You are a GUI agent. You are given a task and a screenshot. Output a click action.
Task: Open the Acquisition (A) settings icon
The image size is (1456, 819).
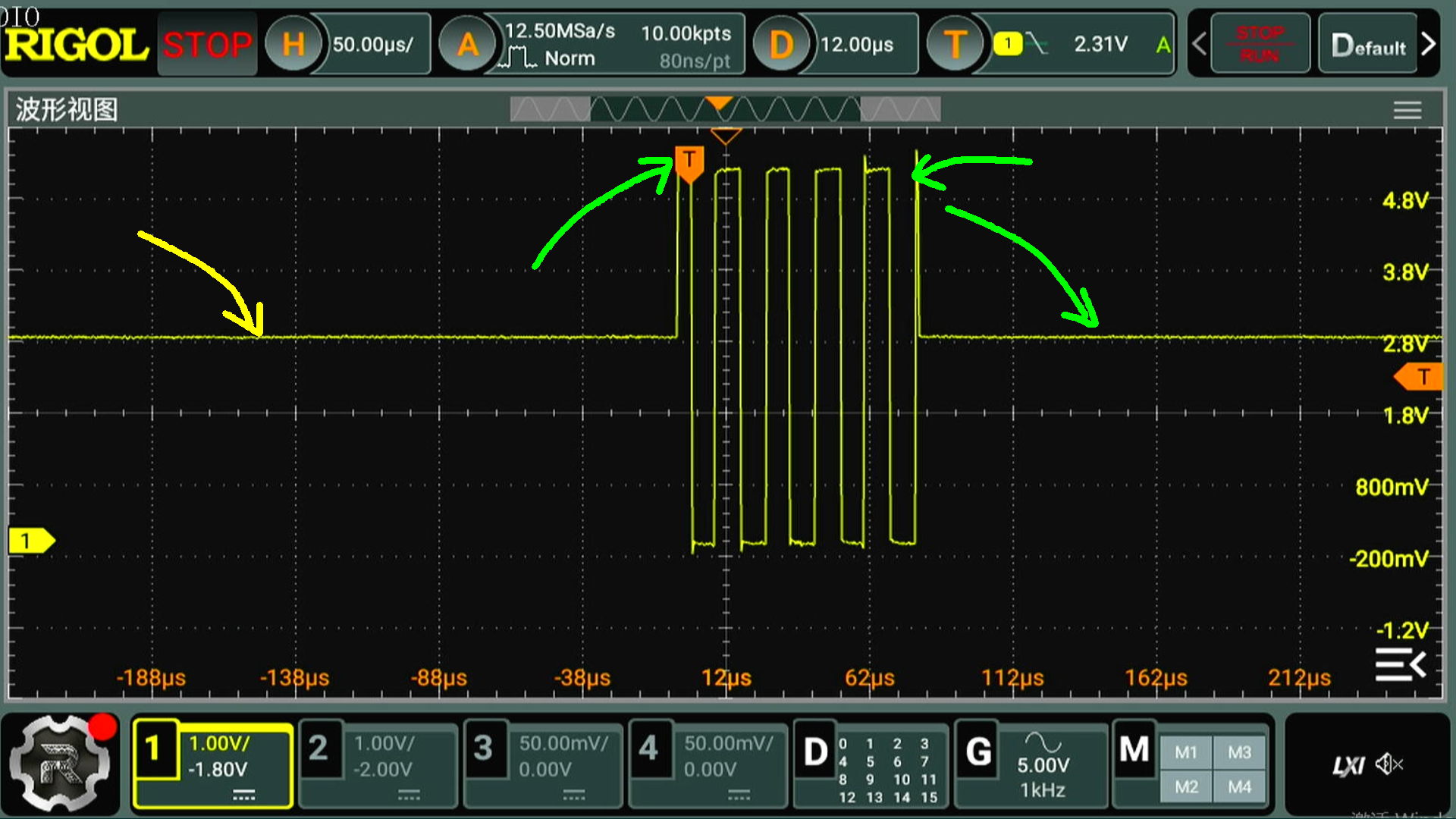click(x=467, y=45)
